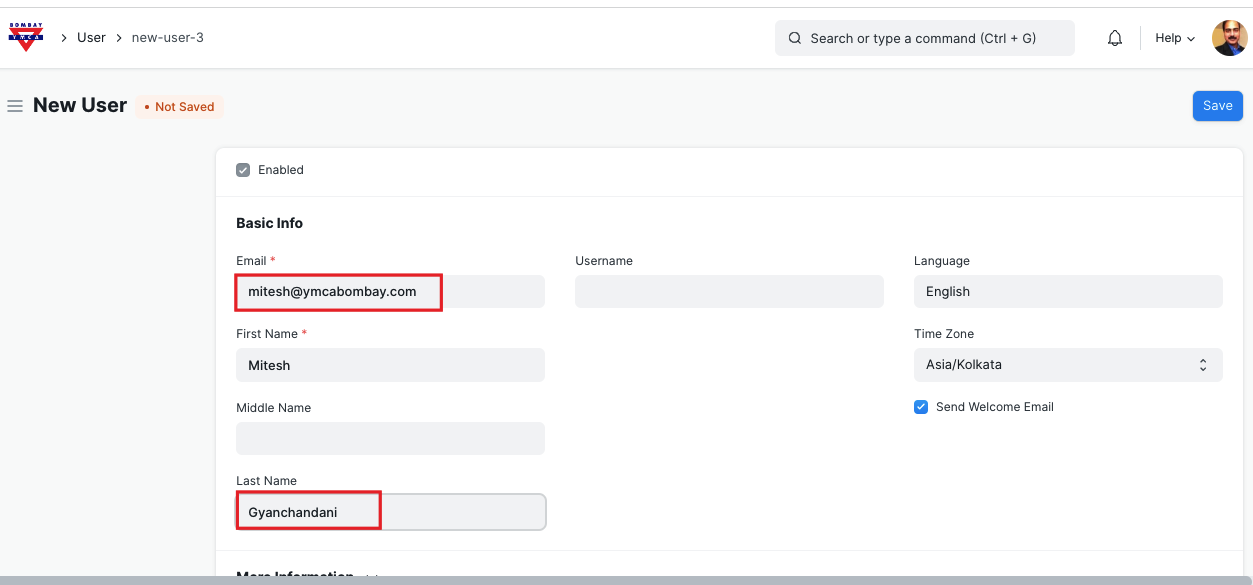Toggle the sidebar with the hamburger icon
Image resolution: width=1253 pixels, height=585 pixels.
[15, 106]
